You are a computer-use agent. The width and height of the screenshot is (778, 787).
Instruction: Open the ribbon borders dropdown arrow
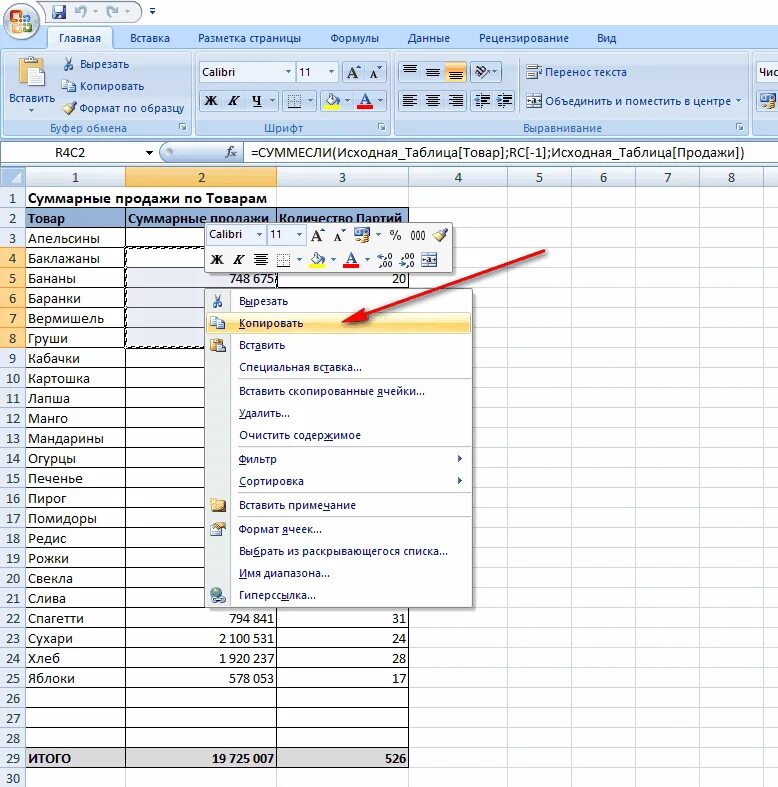pos(310,101)
